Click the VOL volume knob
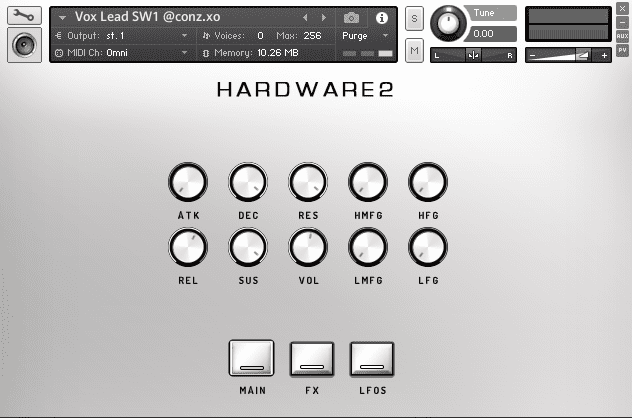This screenshot has width=632, height=418. (x=308, y=247)
